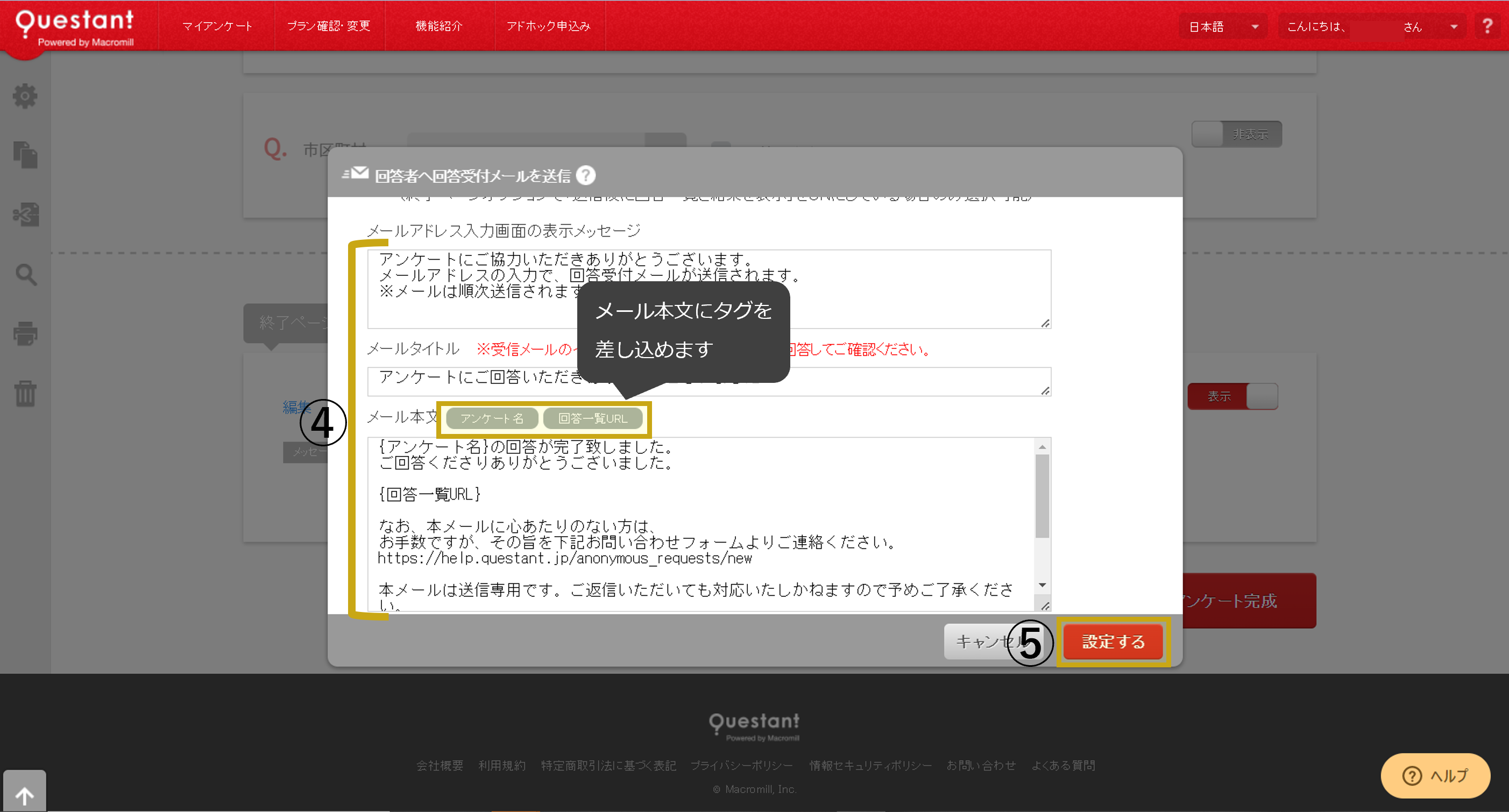
Task: Toggle the 非表示 switch for the question
Action: point(1237,133)
